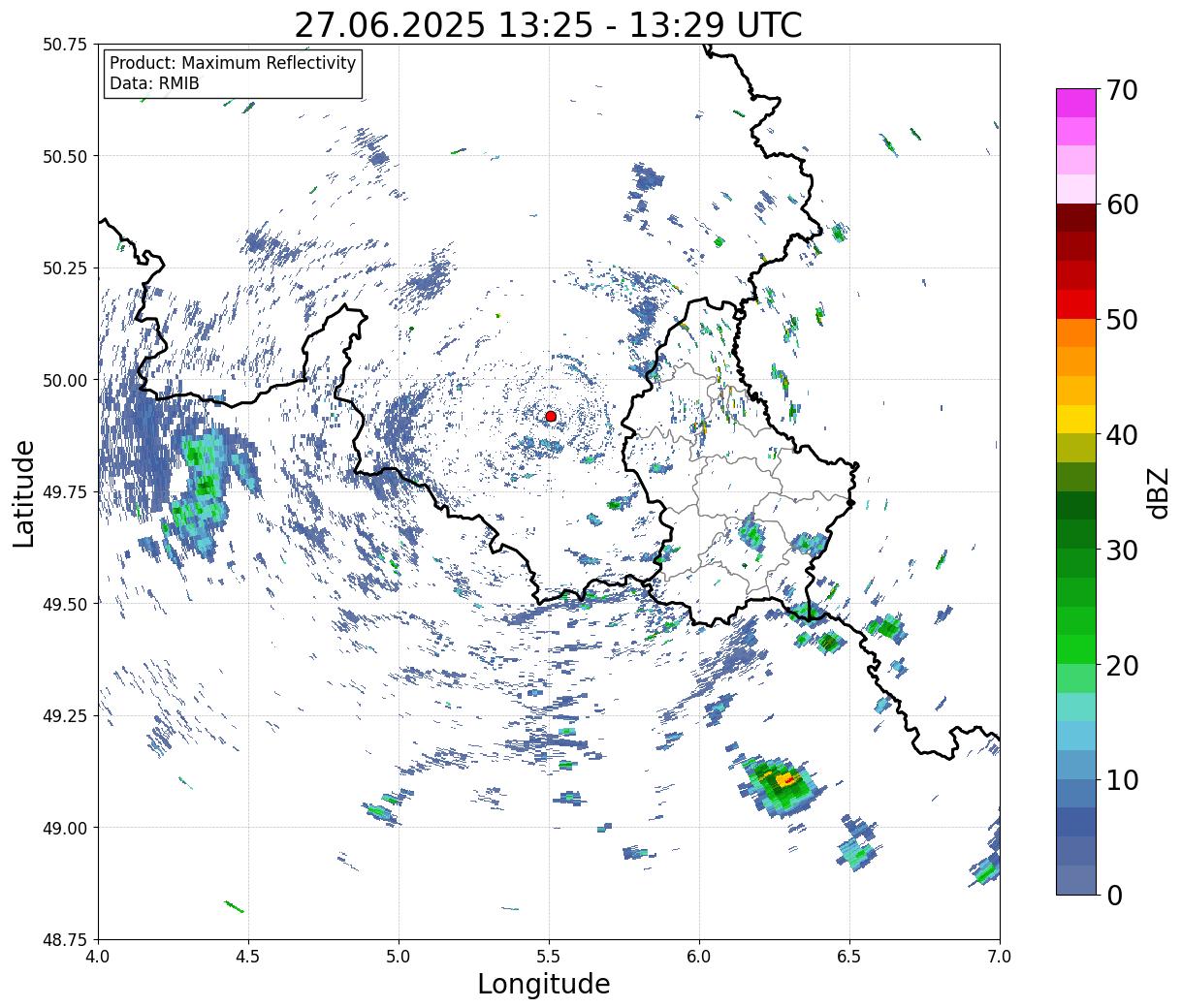Click the colorbar tick label 60
Image resolution: width=1182 pixels, height=1008 pixels.
[x=1121, y=205]
